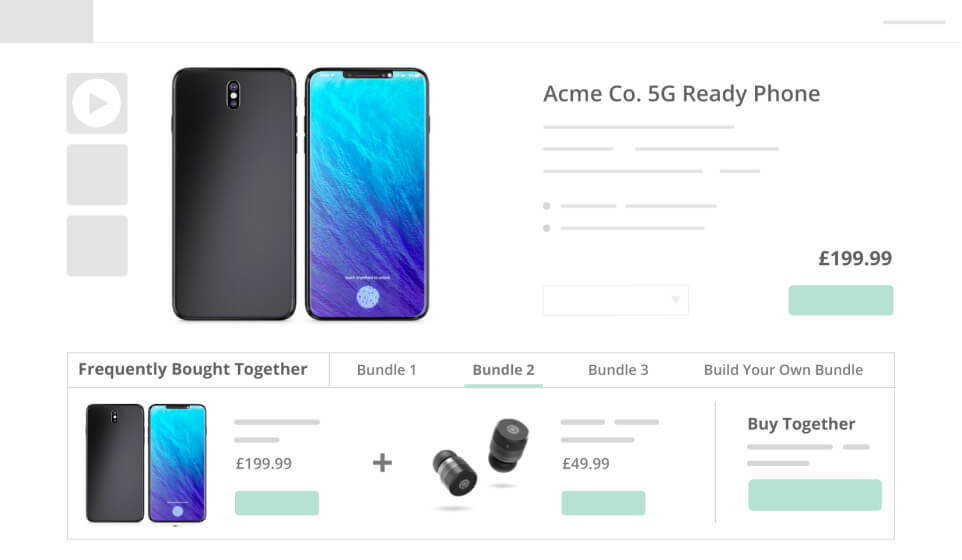Play the product video thumbnail
The width and height of the screenshot is (962, 560).
(97, 103)
